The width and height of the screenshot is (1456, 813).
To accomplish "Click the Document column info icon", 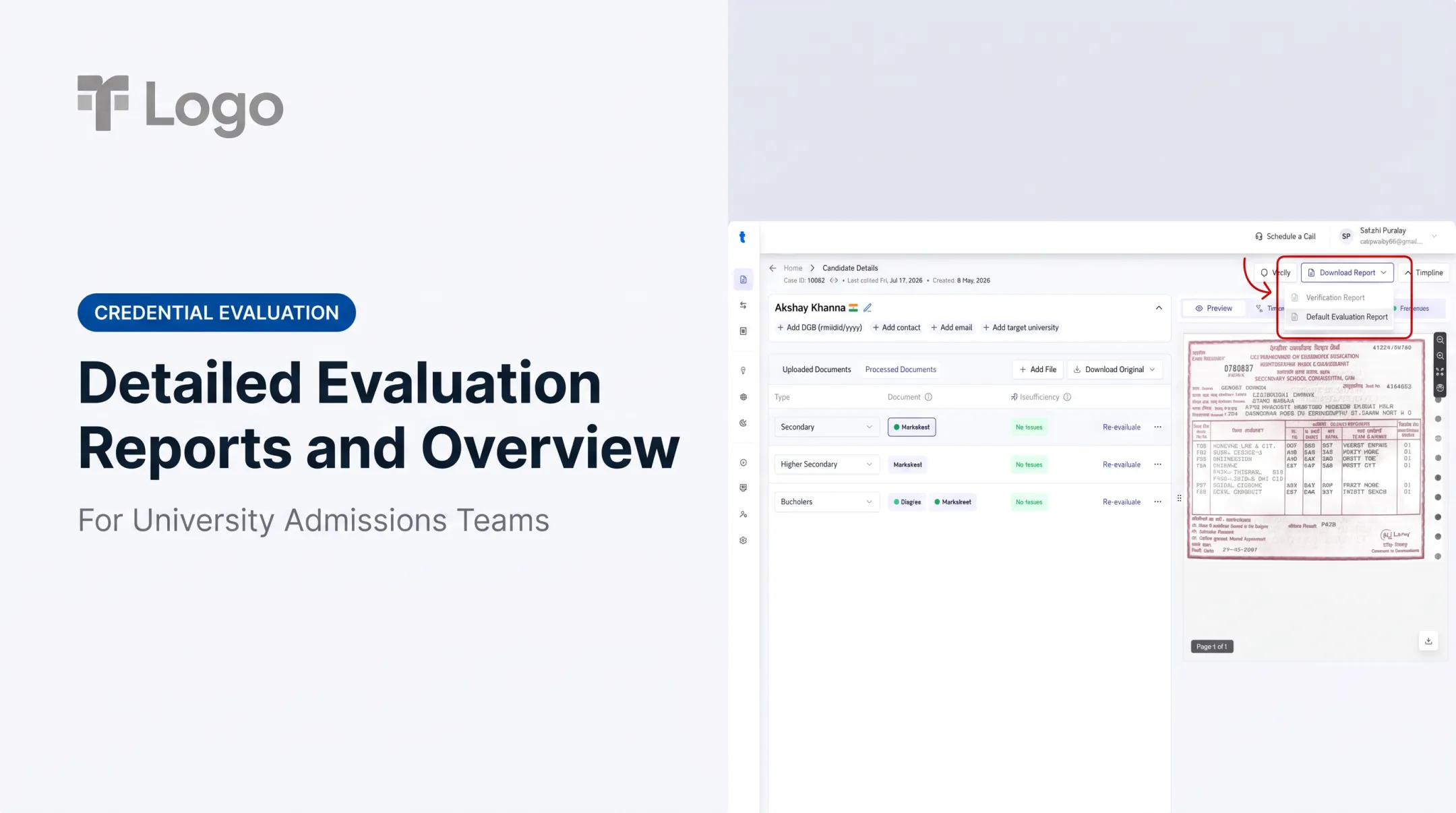I will (x=928, y=397).
